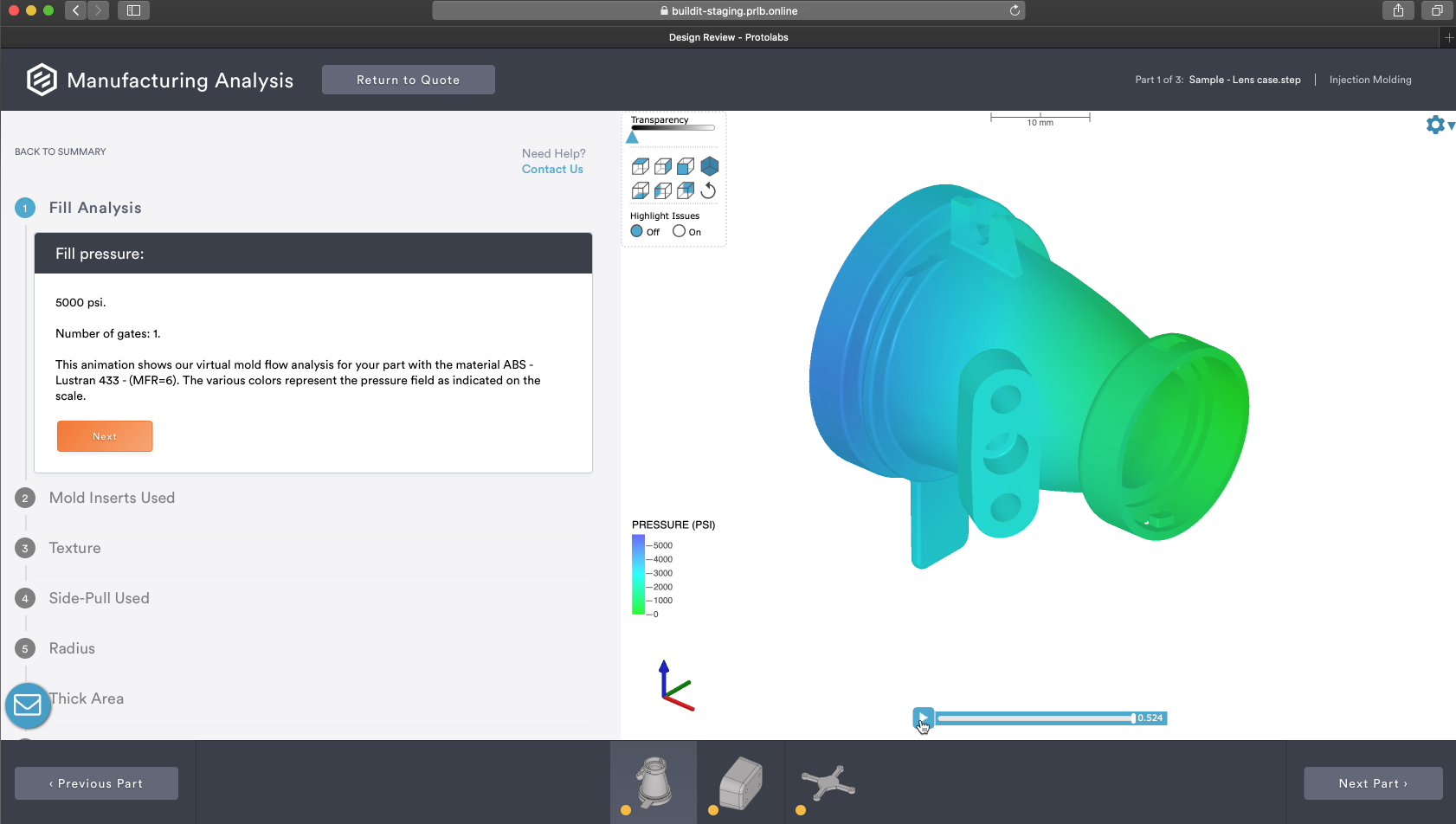Turn Highlight Issues on

pos(678,231)
